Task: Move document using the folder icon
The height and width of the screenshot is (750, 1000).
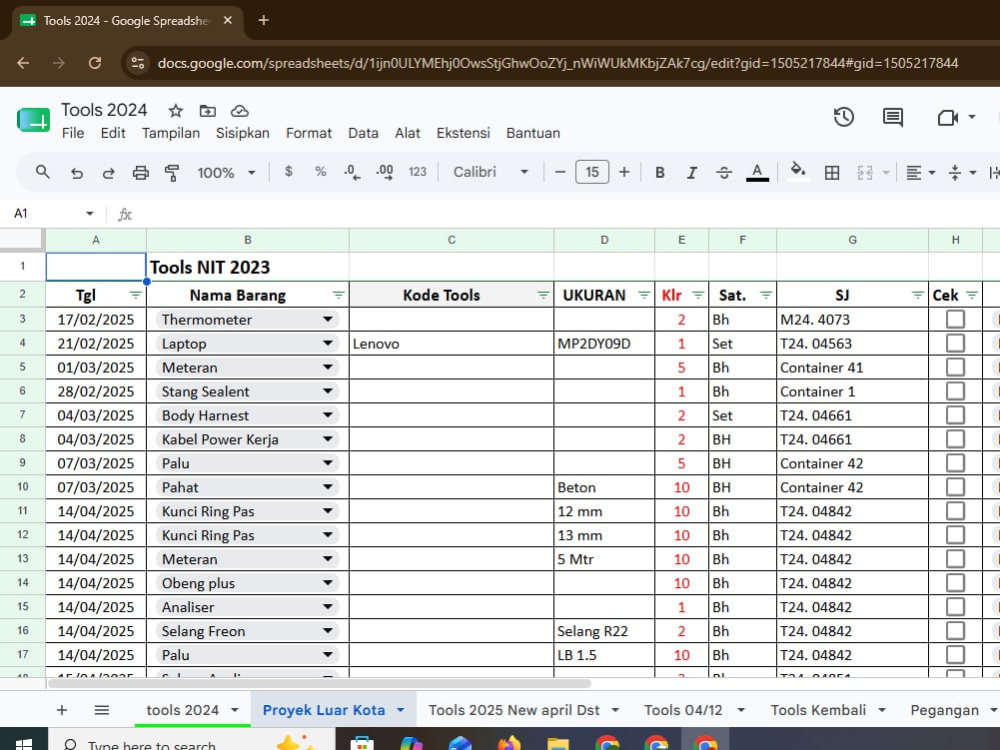Action: point(207,111)
